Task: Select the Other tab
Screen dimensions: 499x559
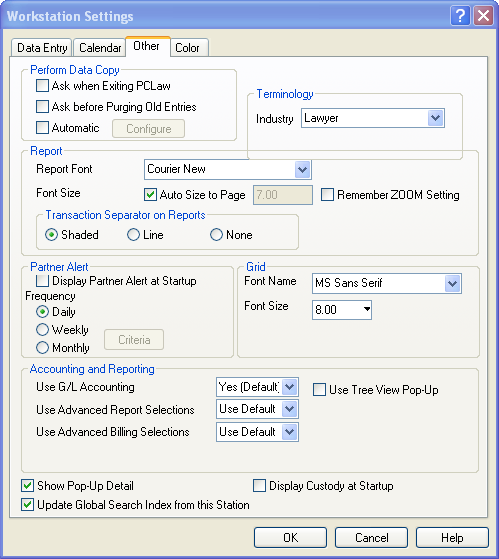Action: pos(147,46)
